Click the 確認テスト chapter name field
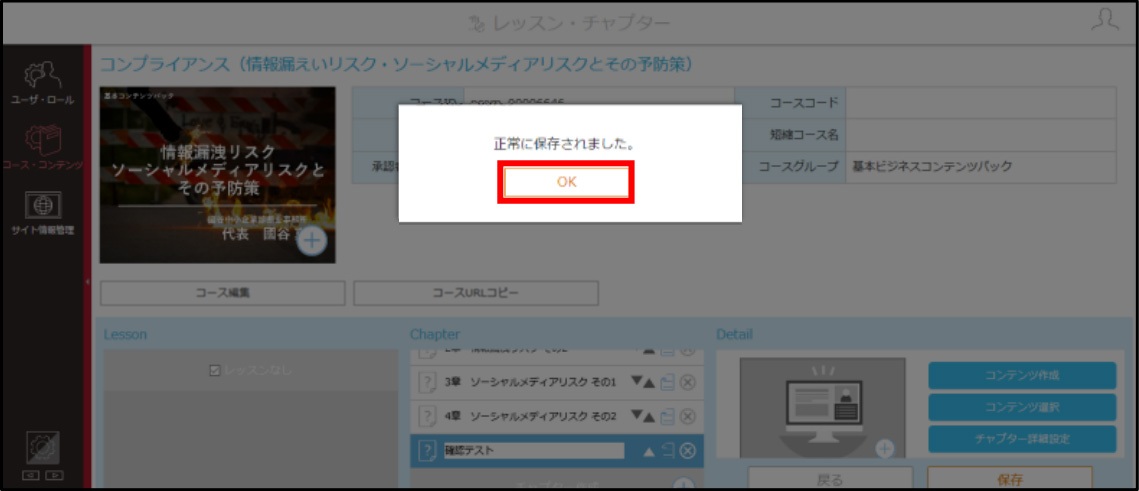Image resolution: width=1139 pixels, height=491 pixels. [534, 451]
